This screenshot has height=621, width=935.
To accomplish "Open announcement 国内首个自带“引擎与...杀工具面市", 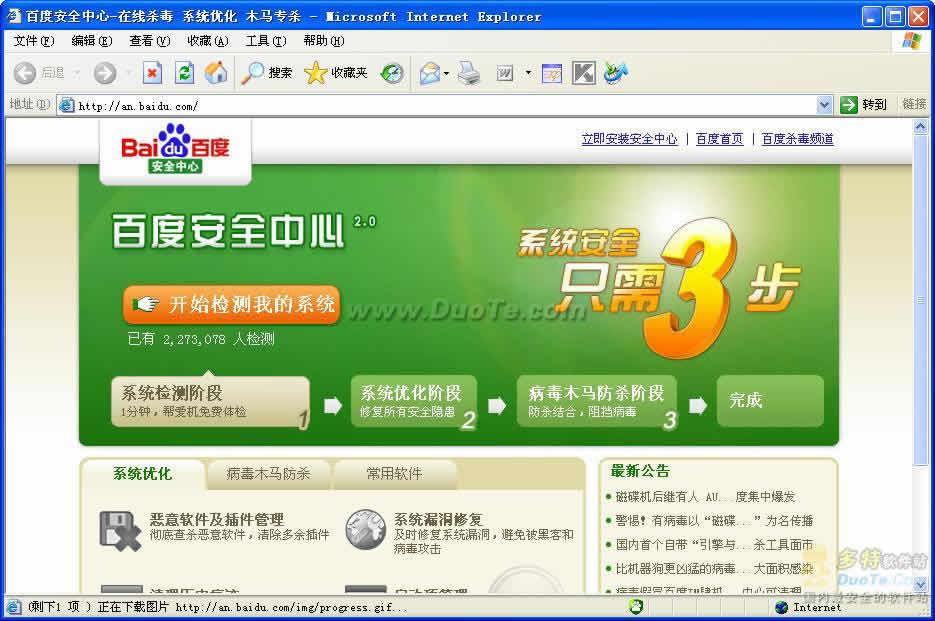I will tap(714, 545).
